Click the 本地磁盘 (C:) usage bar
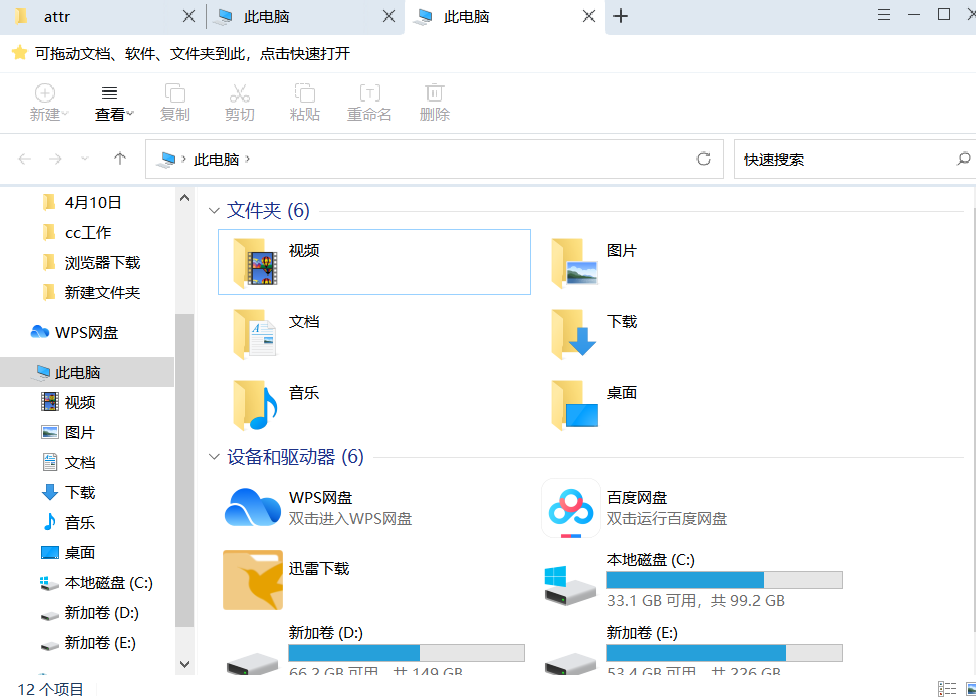This screenshot has width=976, height=697. click(x=724, y=580)
